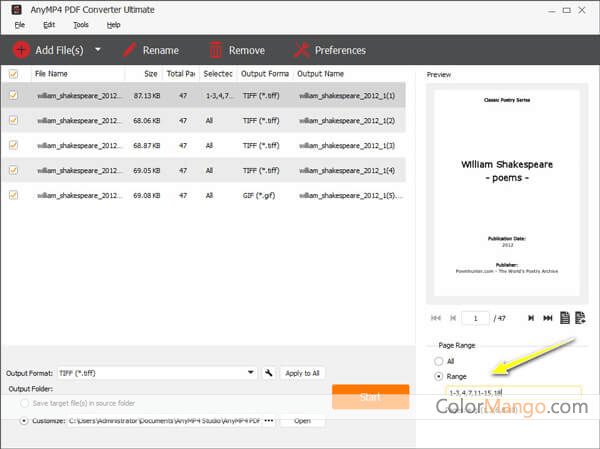Screen dimensions: 600x449
Task: Select the All page range option
Action: 438,360
